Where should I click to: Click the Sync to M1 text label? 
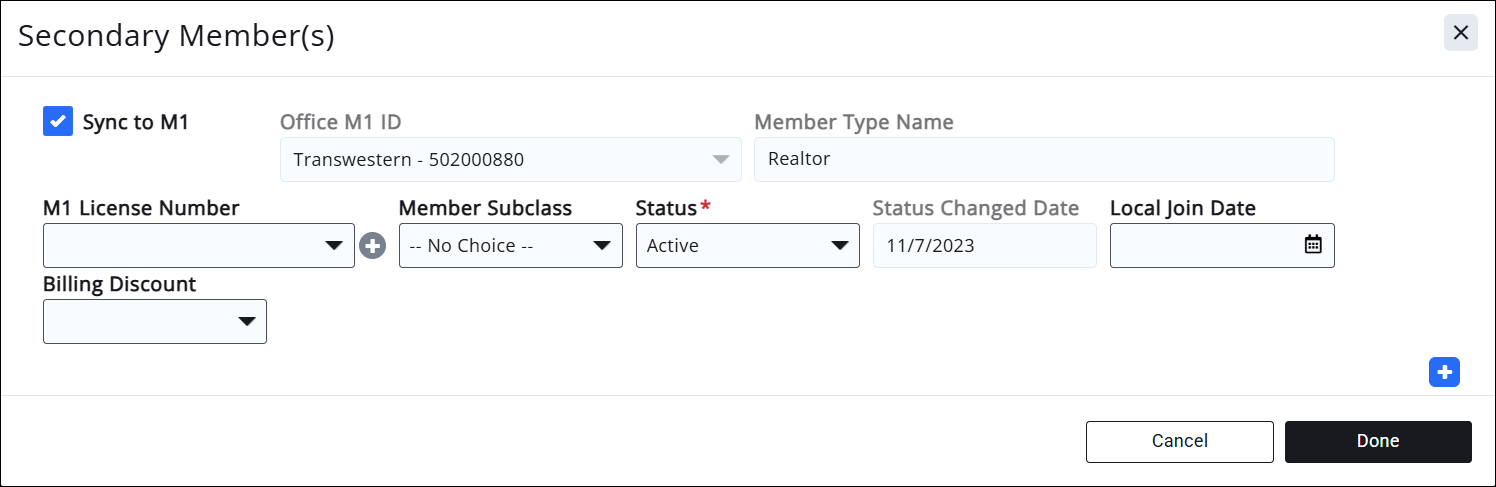pos(135,123)
